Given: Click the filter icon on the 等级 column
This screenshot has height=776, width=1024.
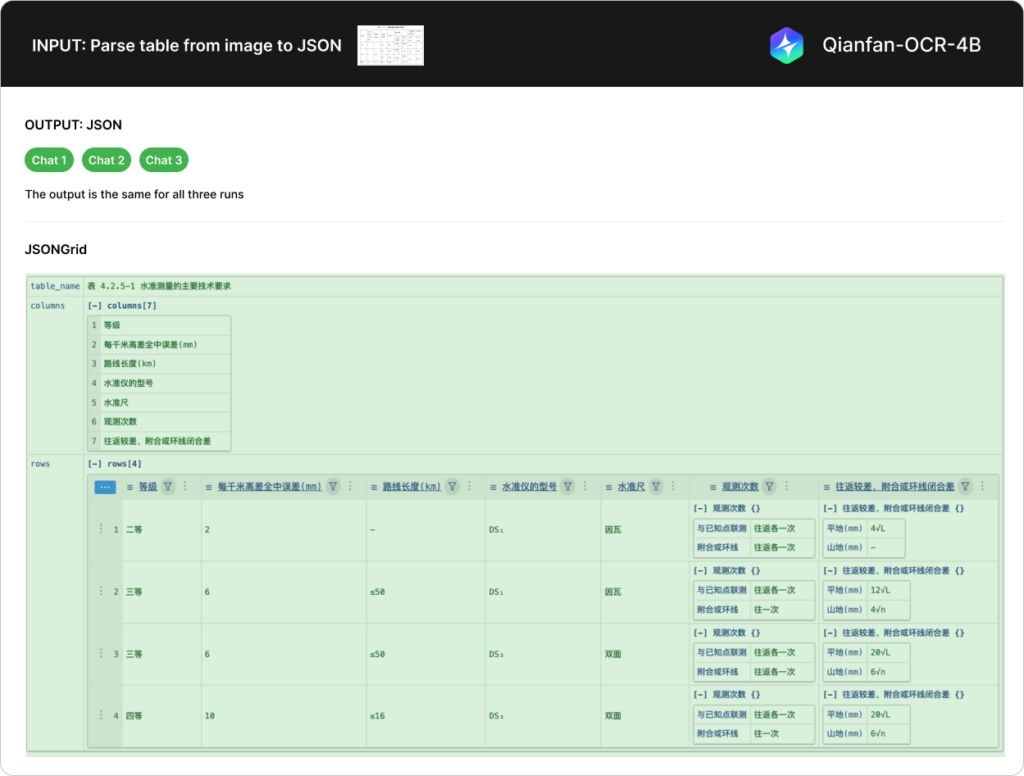Looking at the screenshot, I should click(168, 487).
